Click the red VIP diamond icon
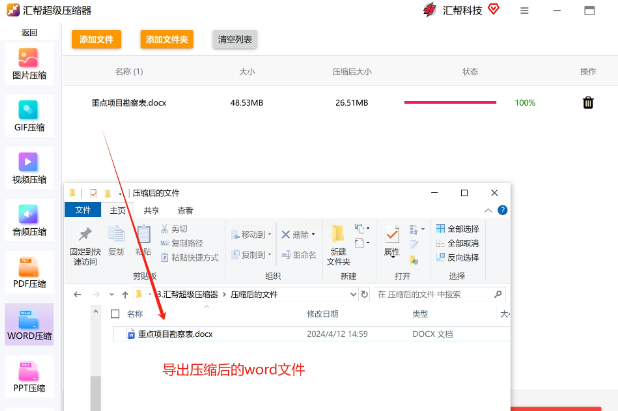618x411 pixels. [x=493, y=9]
